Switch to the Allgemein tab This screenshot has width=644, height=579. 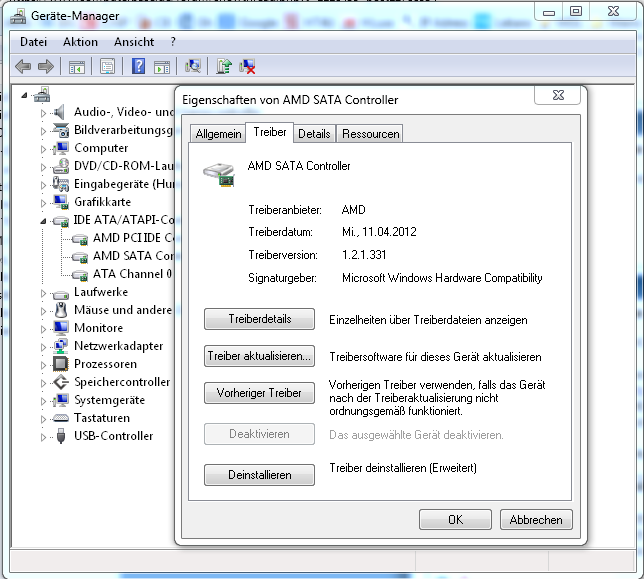[218, 134]
